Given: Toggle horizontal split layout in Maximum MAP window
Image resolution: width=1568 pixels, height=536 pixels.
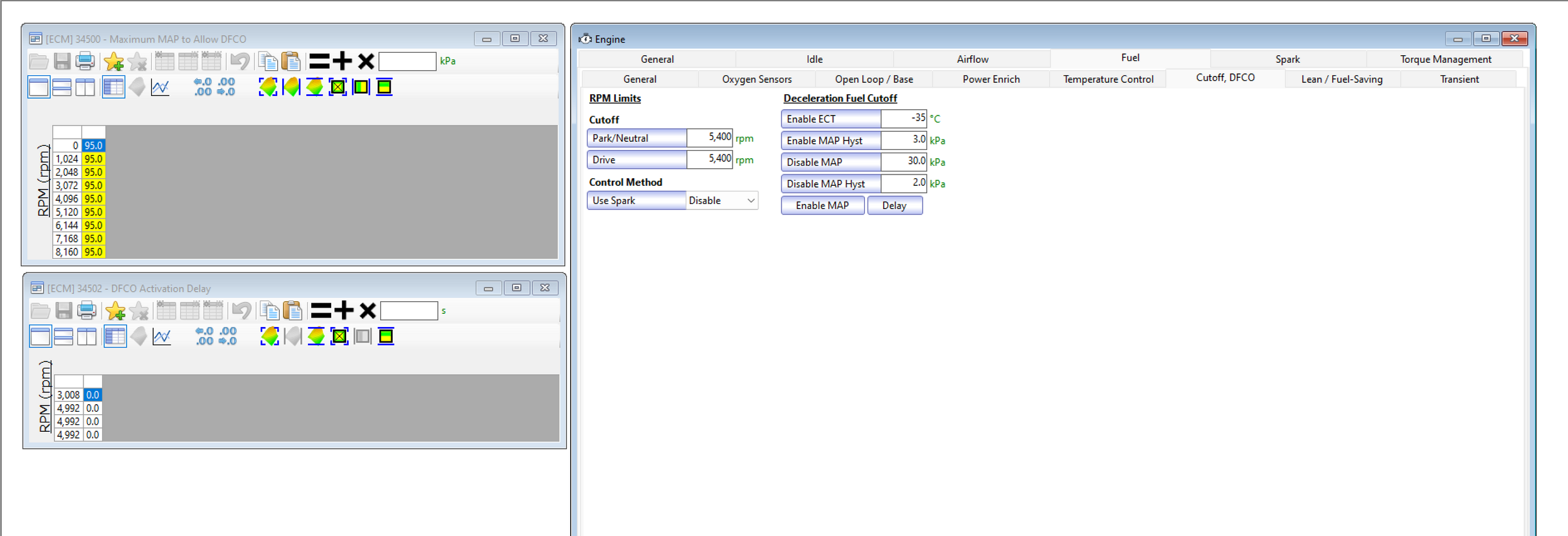Looking at the screenshot, I should 61,87.
